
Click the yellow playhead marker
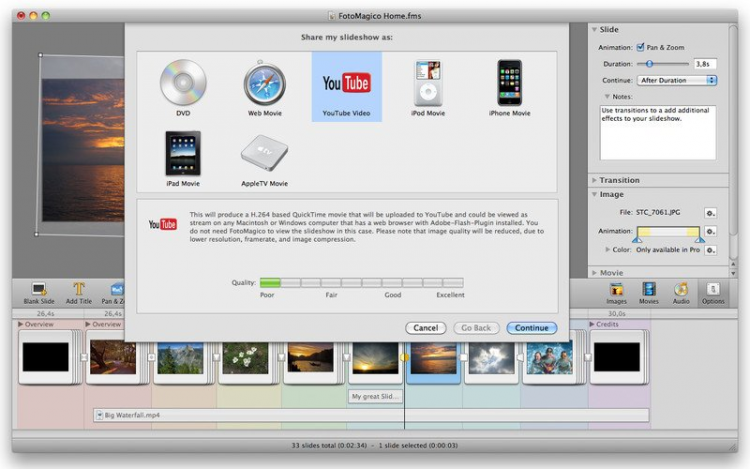404,357
